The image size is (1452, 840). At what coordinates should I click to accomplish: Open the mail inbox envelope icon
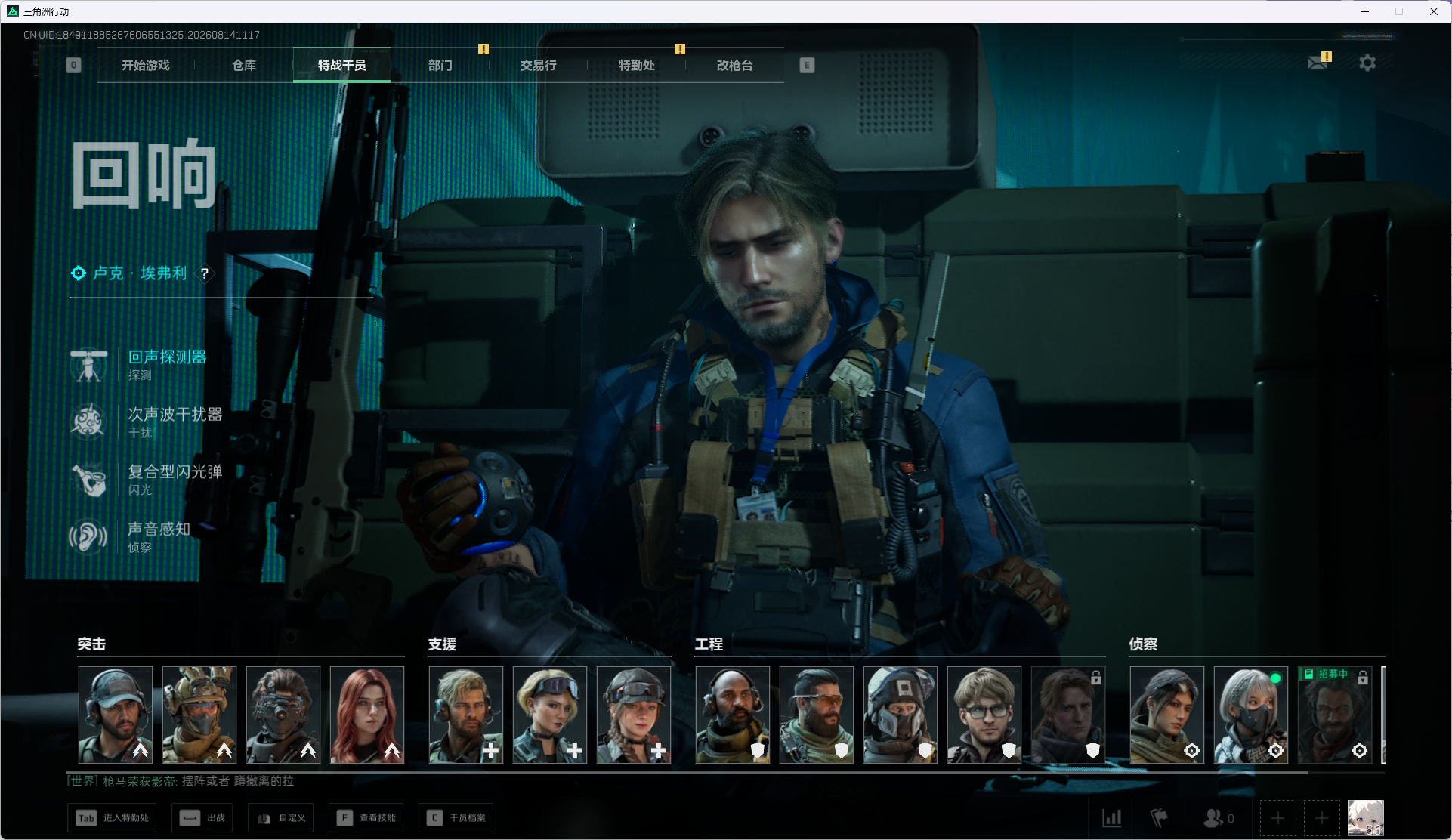1318,63
